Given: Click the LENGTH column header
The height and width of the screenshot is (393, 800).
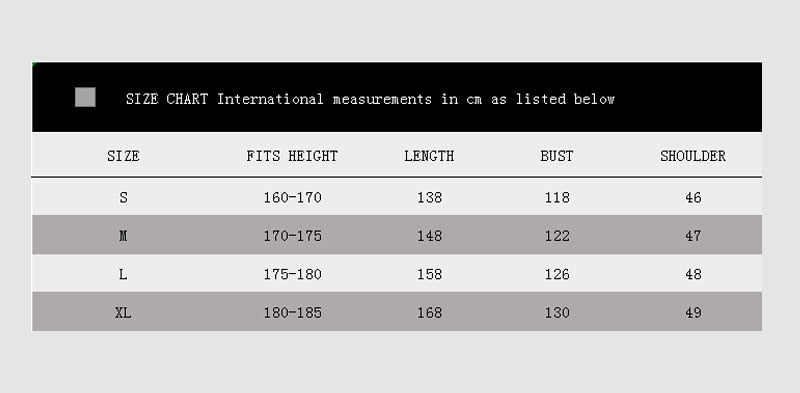Looking at the screenshot, I should pos(429,156).
